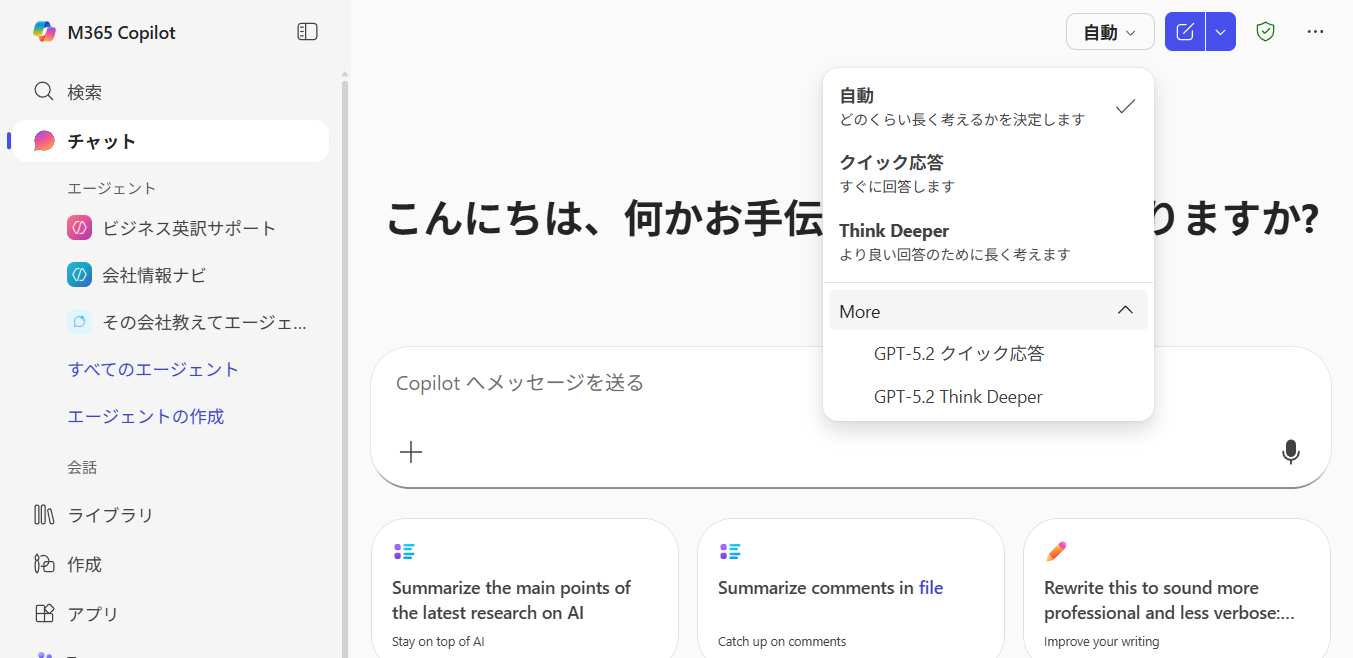Viewport: 1353px width, 658px height.
Task: Open 会社情報ナビ agent
Action: click(153, 275)
